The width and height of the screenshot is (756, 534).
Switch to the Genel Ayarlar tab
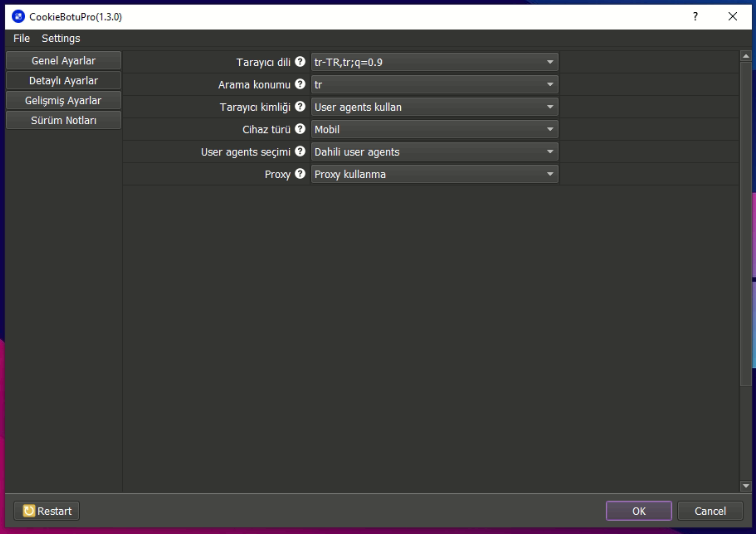(63, 61)
